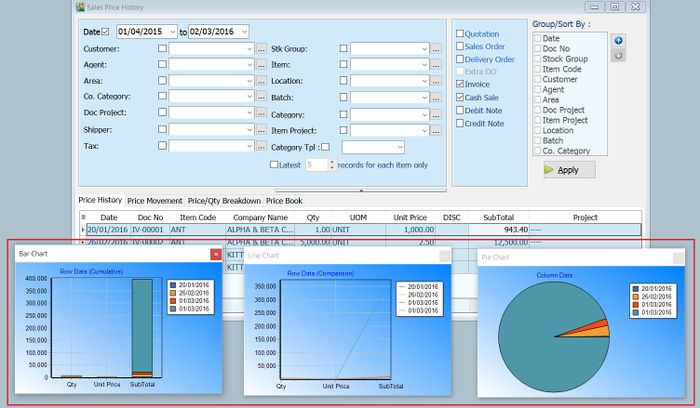Open Location lookup ellipsis button
Screen dimensions: 700x408
436,81
